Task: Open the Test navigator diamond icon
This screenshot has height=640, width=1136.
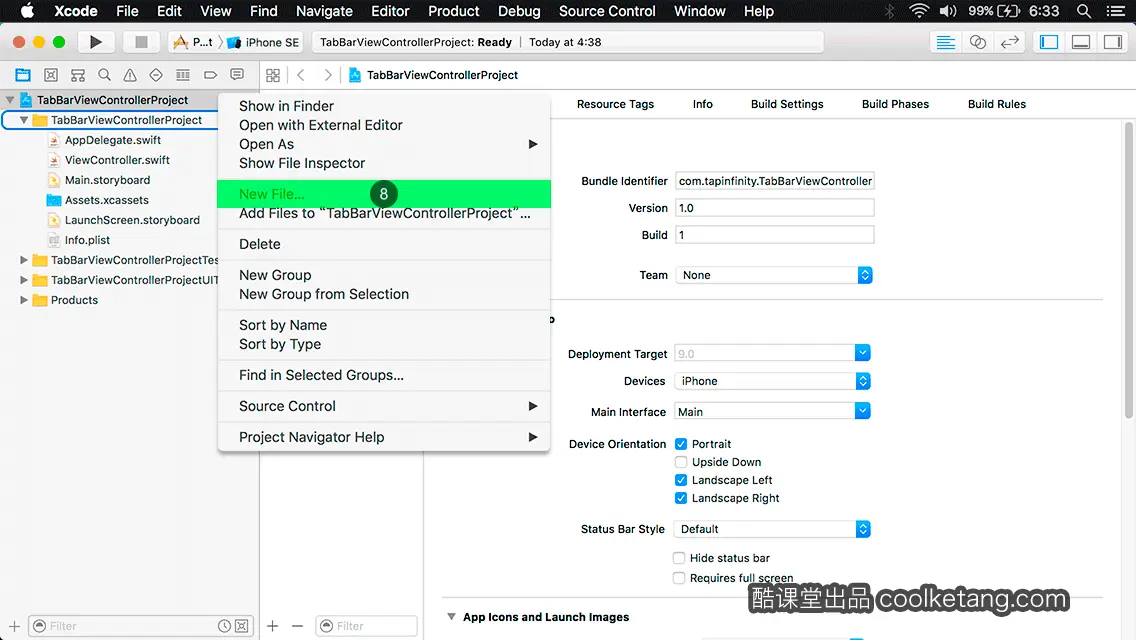Action: click(156, 75)
